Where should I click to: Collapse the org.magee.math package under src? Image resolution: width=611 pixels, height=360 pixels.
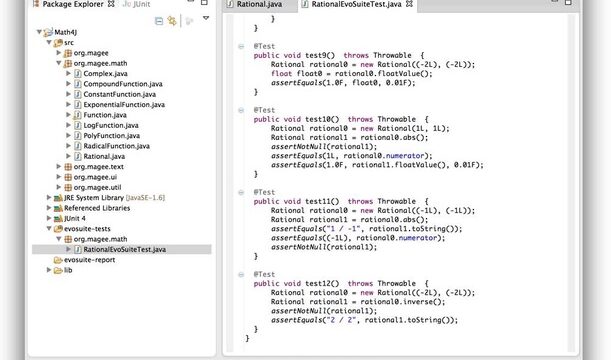coord(59,63)
